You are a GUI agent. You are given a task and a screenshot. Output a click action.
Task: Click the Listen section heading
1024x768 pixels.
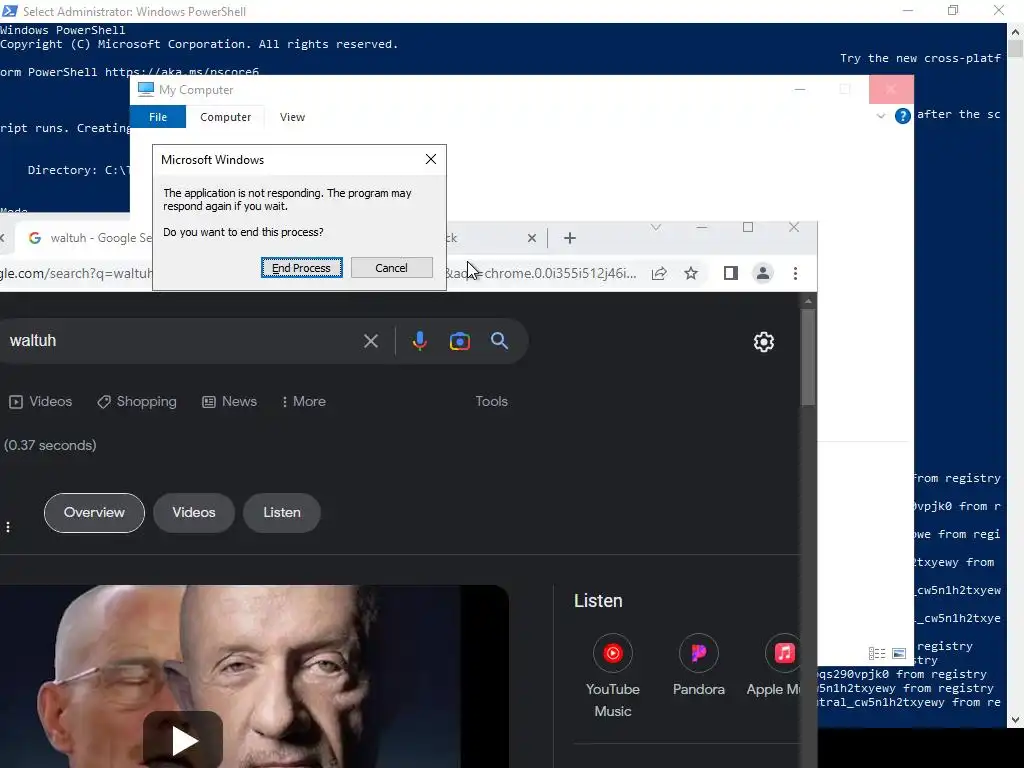click(x=598, y=601)
